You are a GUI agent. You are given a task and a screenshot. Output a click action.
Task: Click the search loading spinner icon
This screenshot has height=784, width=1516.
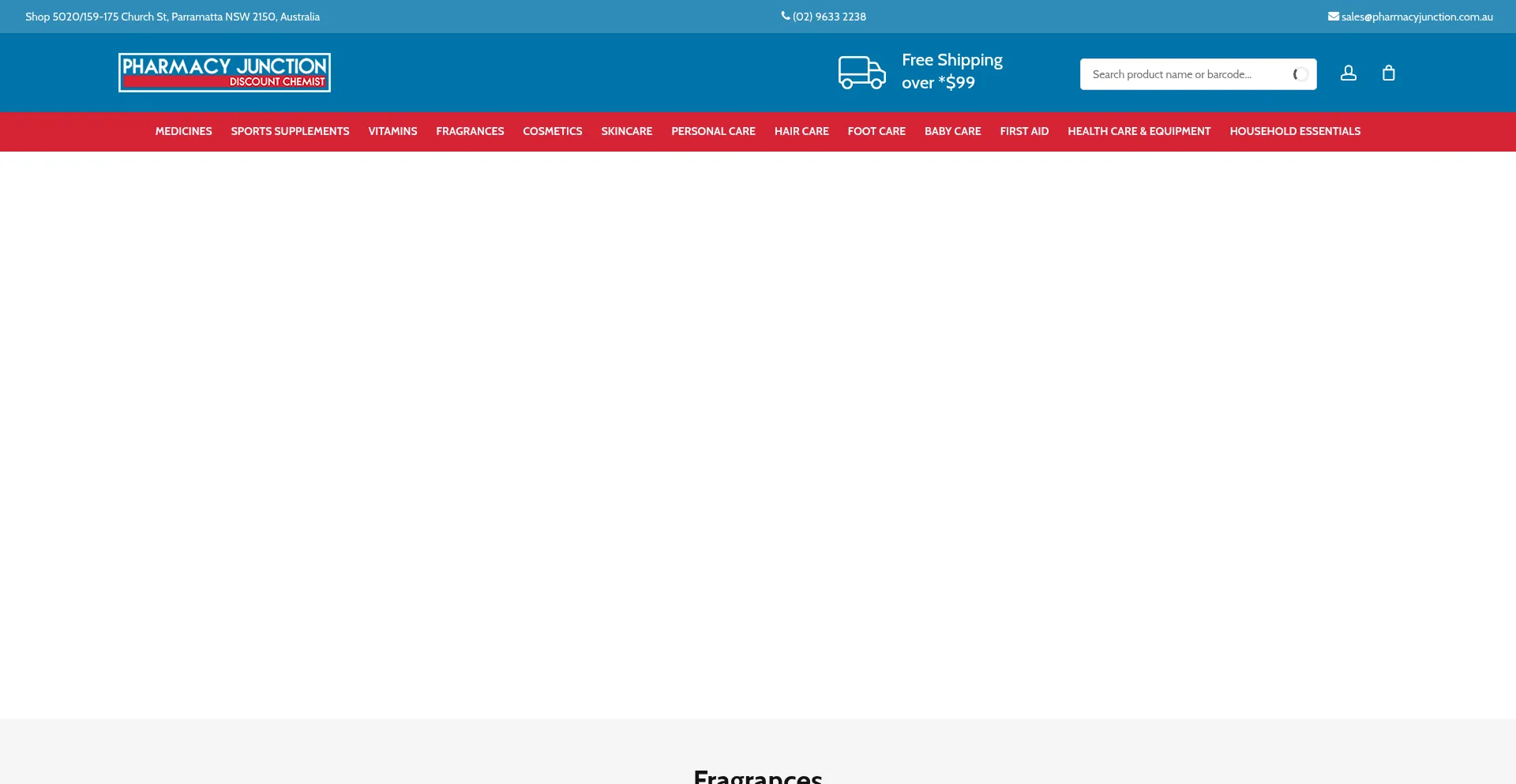(1300, 74)
